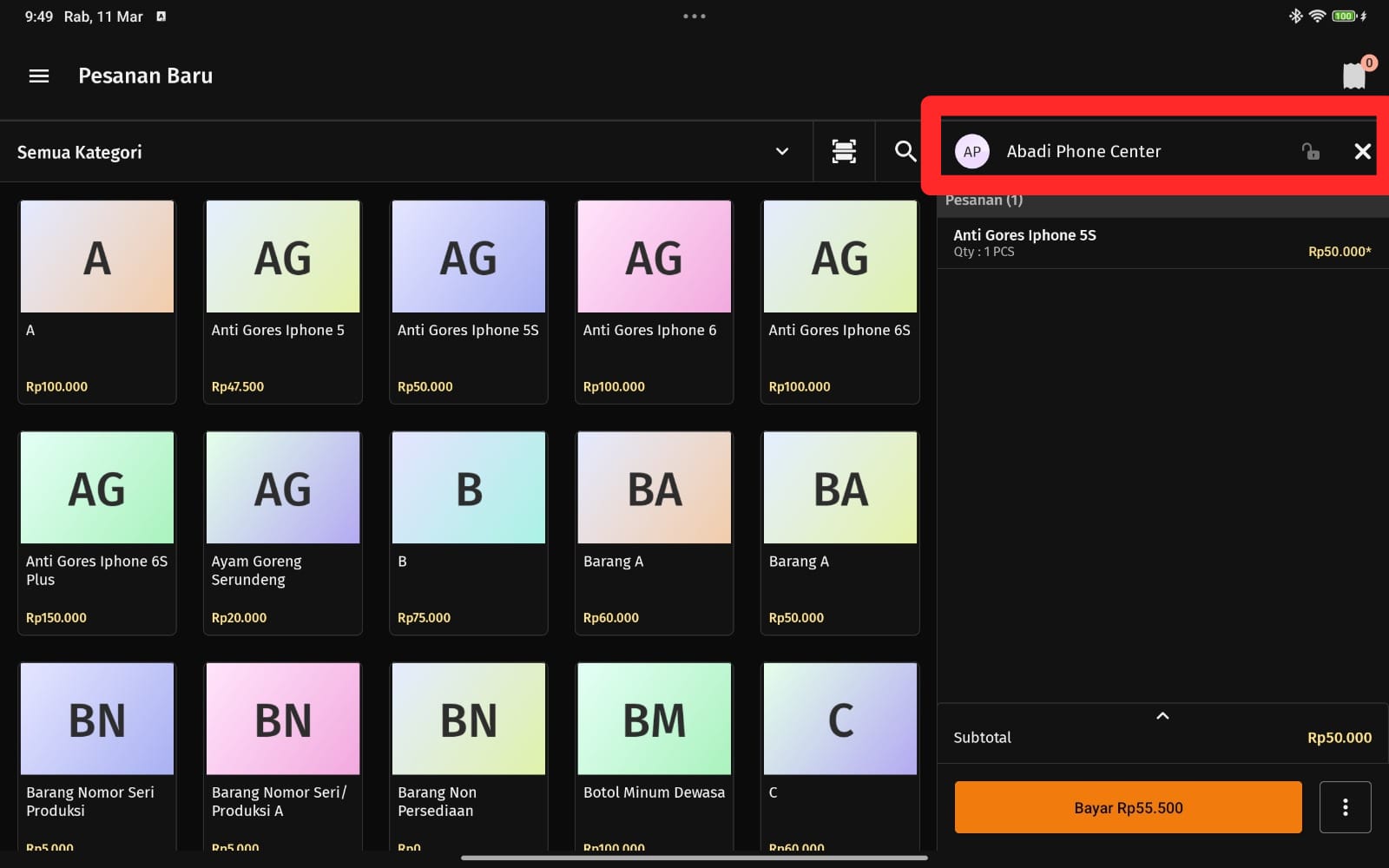Open the hamburger navigation menu
Image resolution: width=1389 pixels, height=868 pixels.
pos(39,76)
